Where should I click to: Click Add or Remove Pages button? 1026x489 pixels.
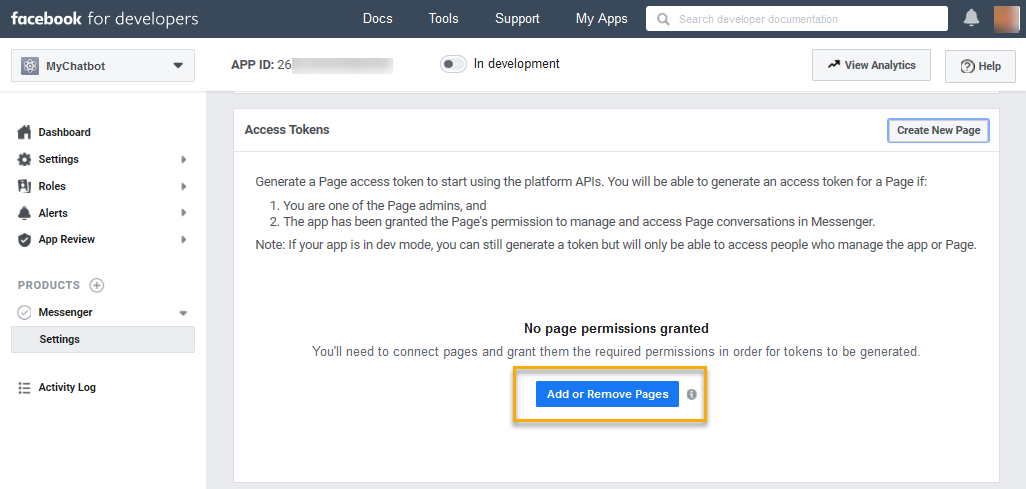(607, 394)
